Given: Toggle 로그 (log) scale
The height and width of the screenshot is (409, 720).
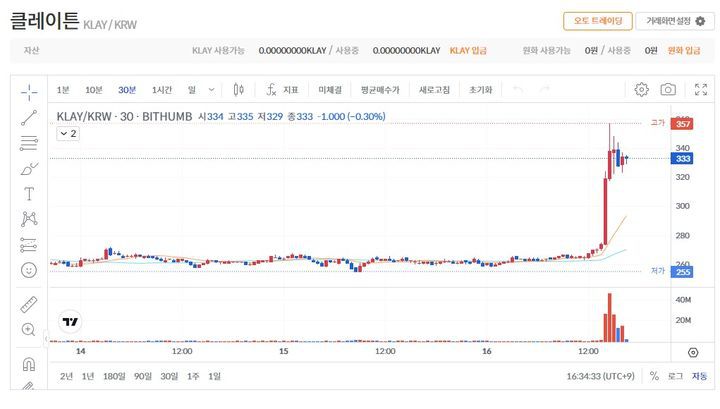Looking at the screenshot, I should 676,376.
